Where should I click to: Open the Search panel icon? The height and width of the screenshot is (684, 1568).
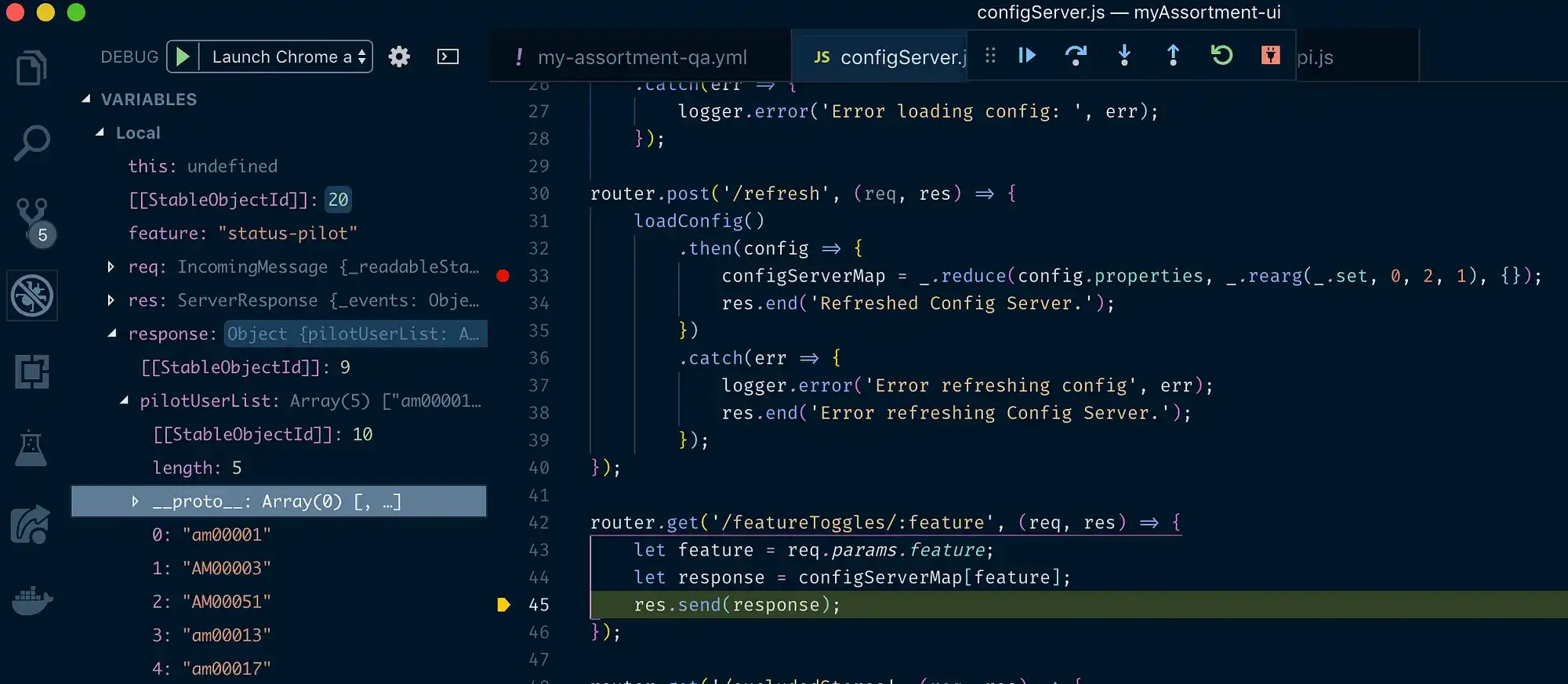(31, 144)
